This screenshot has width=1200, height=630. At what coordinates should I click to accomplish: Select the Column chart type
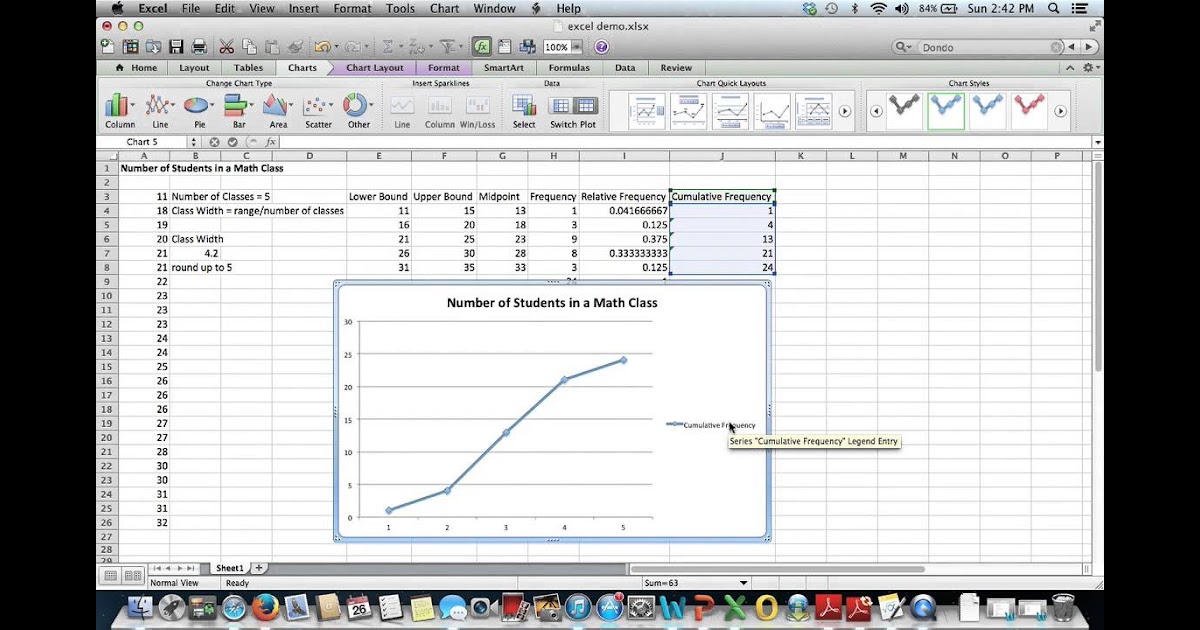[x=120, y=111]
